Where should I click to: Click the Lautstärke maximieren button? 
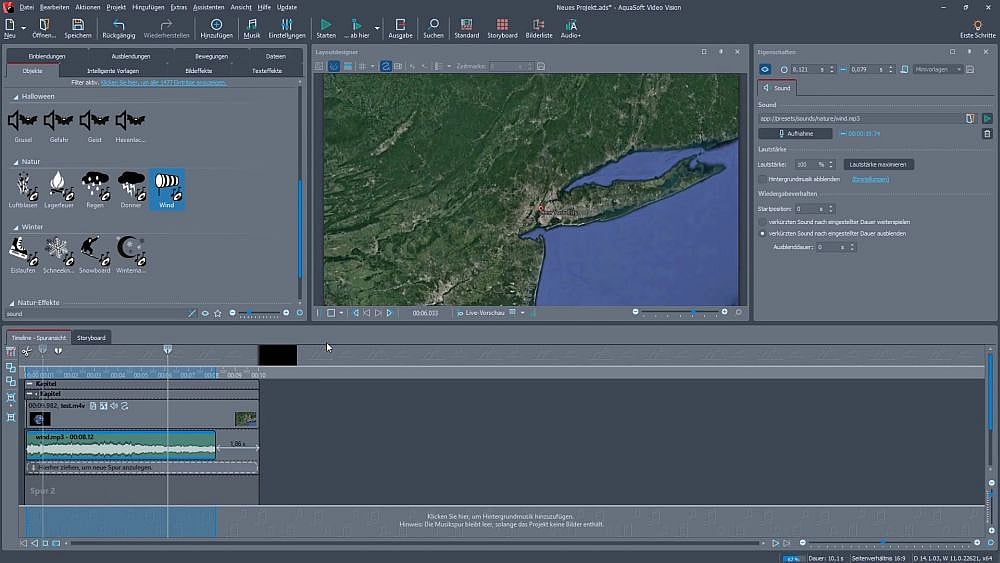coord(878,164)
